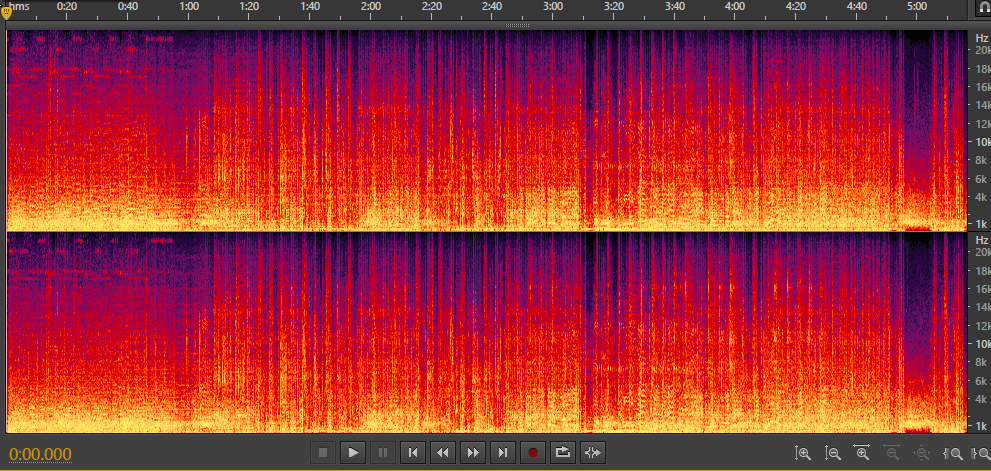The image size is (991, 471).
Task: Click the 4:00 mark on time ruler
Action: [734, 6]
